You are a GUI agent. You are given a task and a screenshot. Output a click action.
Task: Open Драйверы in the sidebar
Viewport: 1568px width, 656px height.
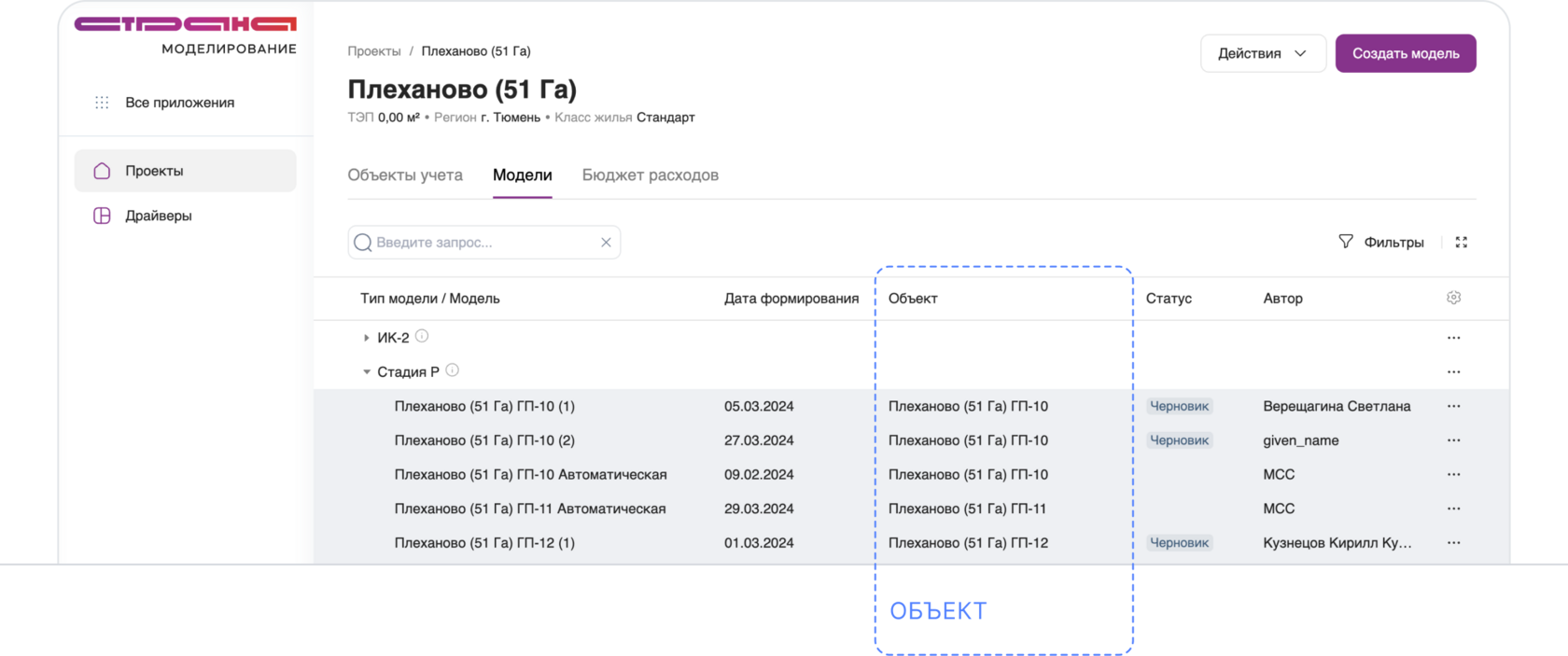click(158, 216)
